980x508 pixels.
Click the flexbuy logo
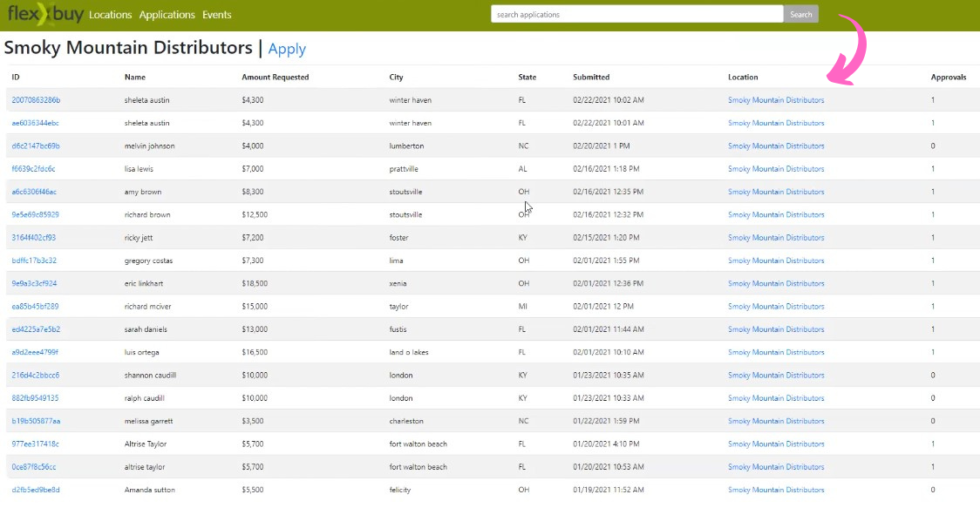[45, 14]
